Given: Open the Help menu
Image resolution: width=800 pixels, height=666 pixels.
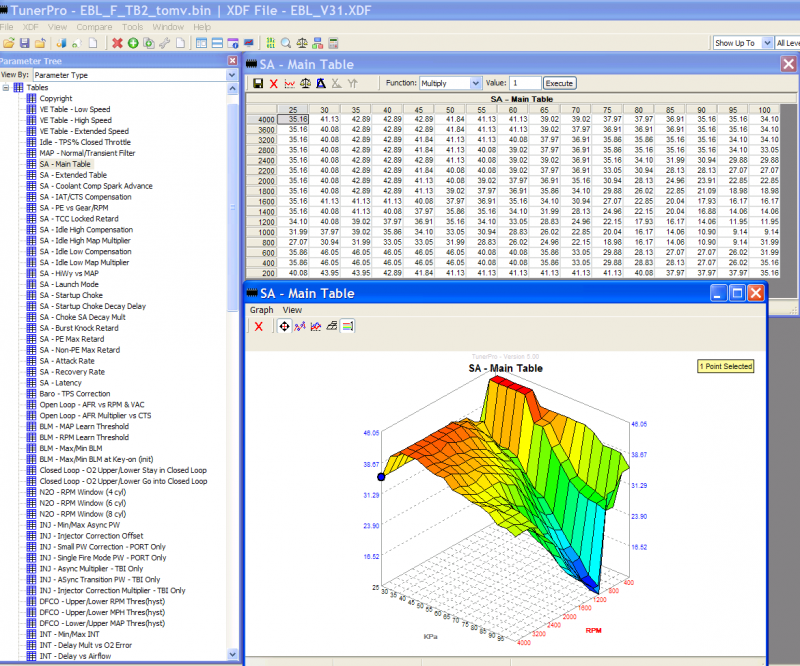Looking at the screenshot, I should [x=202, y=27].
